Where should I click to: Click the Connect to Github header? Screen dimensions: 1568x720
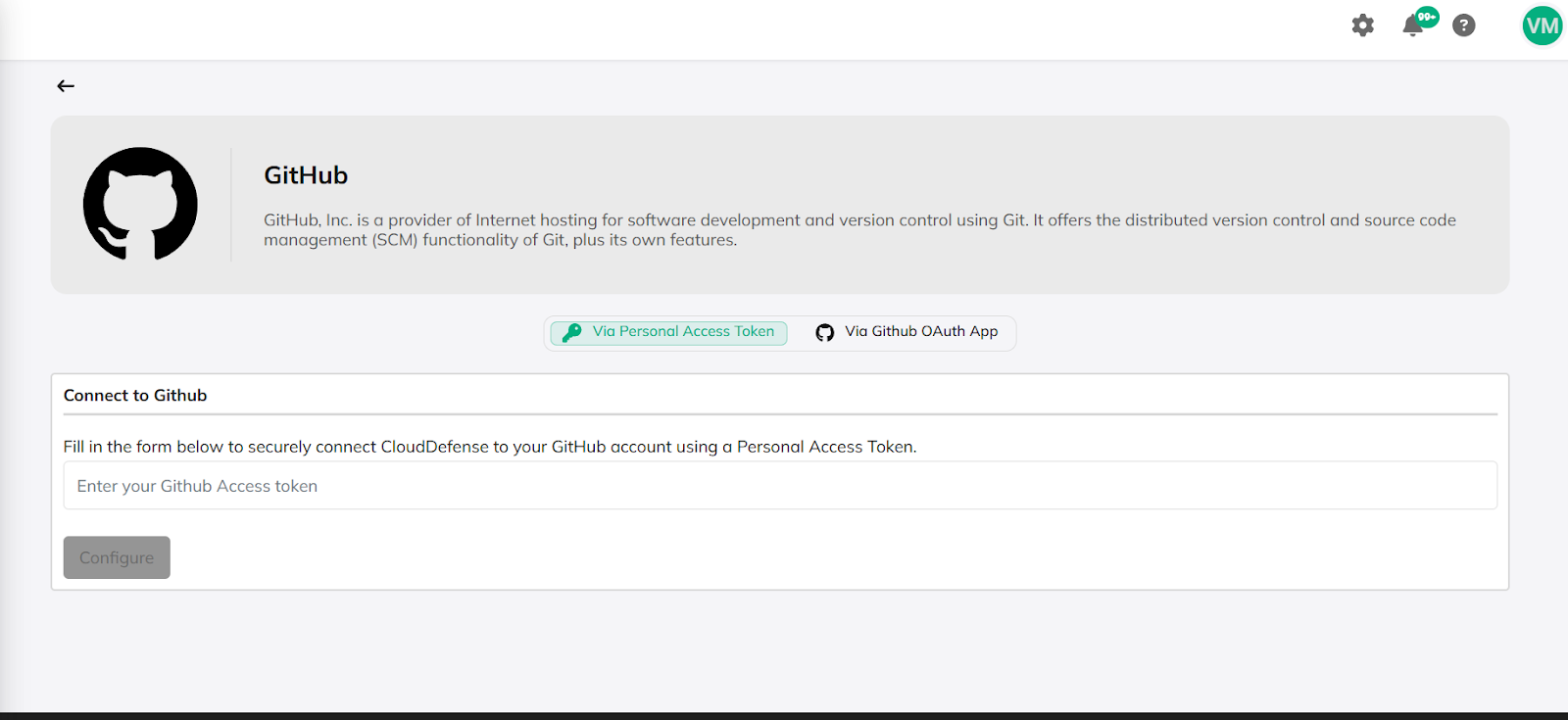135,396
